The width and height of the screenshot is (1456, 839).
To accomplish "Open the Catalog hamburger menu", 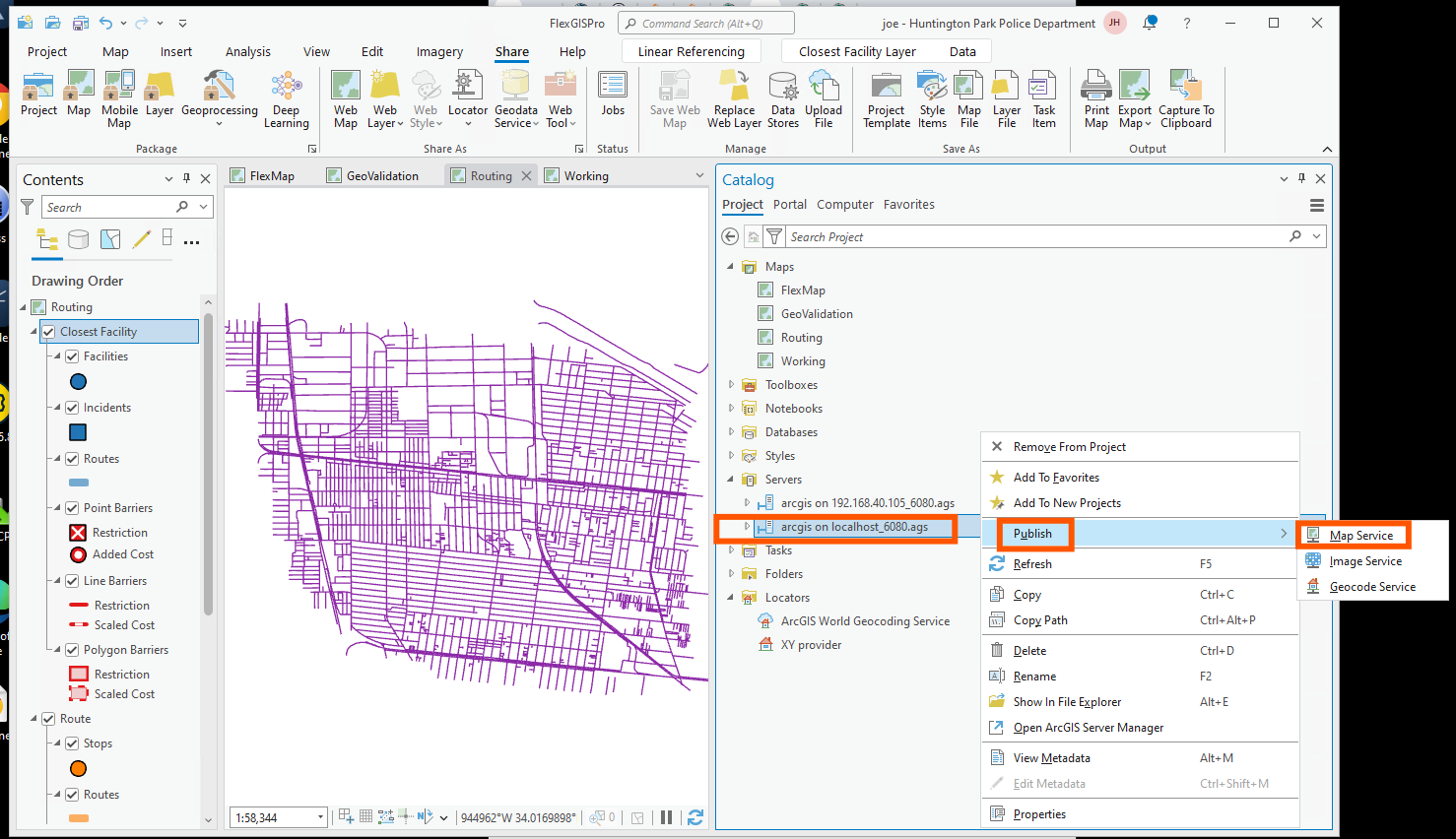I will (1317, 206).
